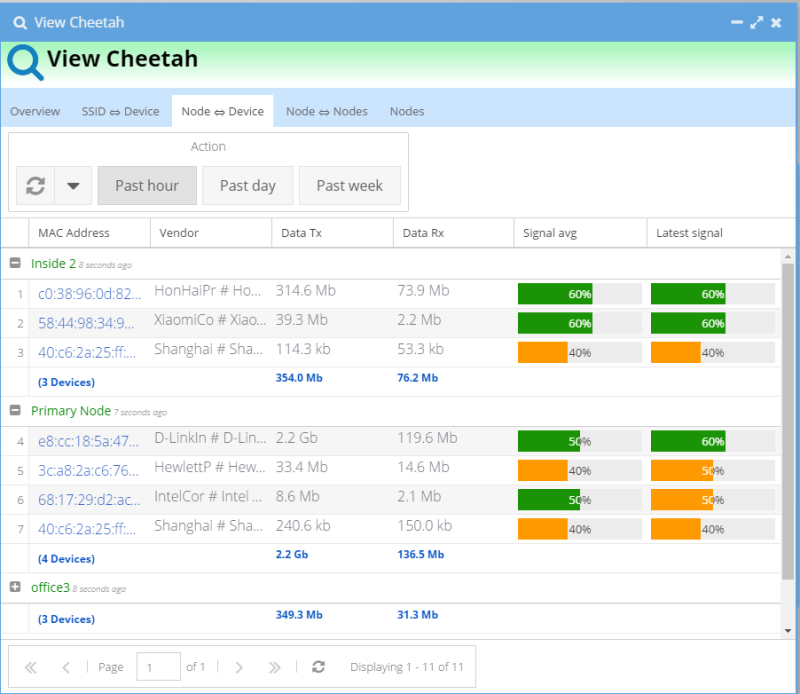Click MAC address 58:44:98:34:9...
Image resolution: width=800 pixels, height=694 pixels.
pos(86,323)
